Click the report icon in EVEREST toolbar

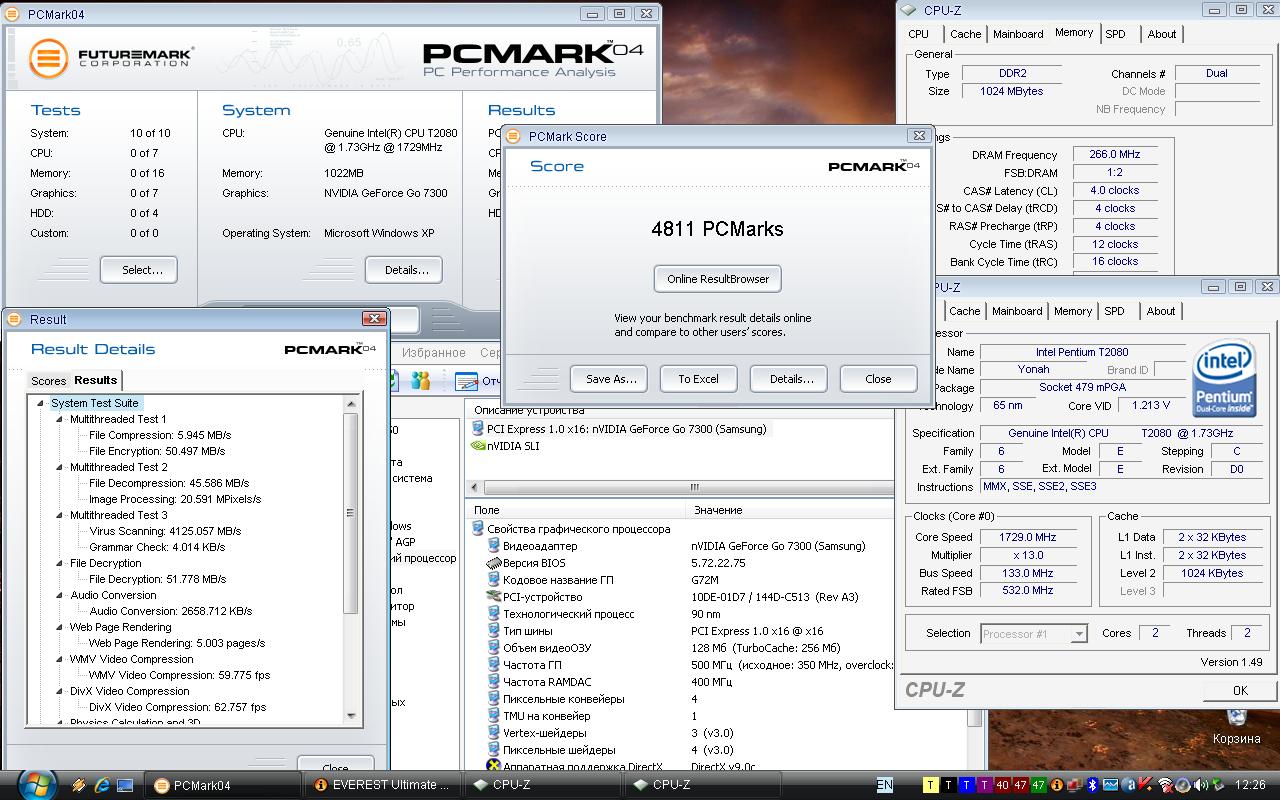point(465,381)
